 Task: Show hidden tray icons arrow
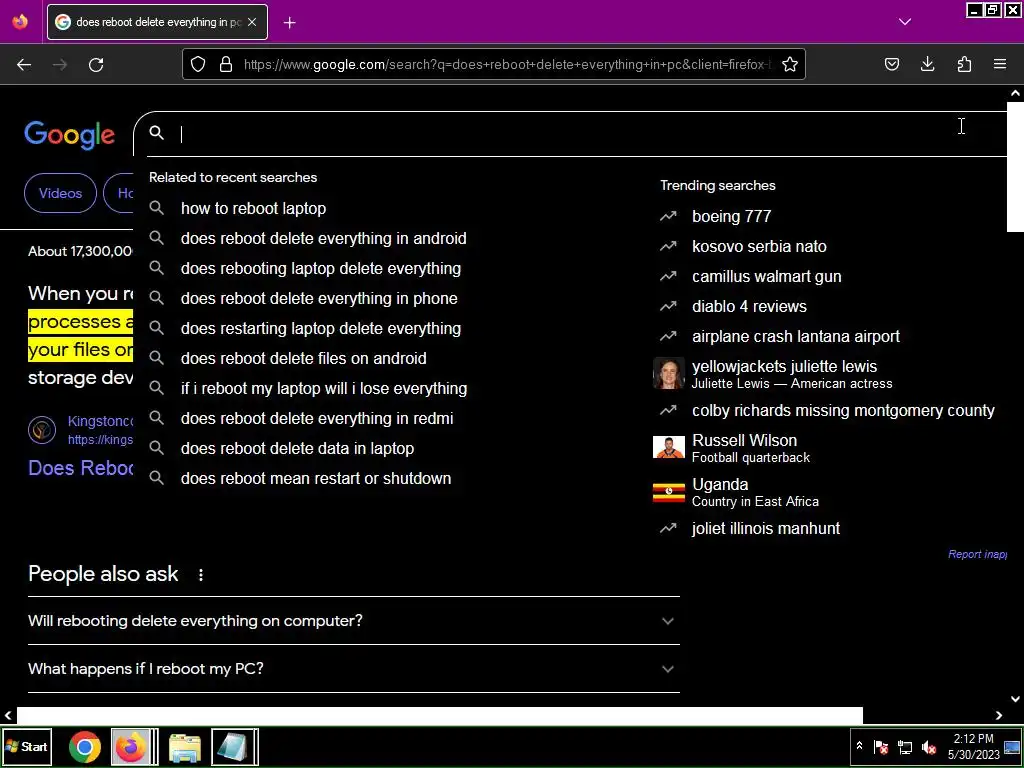(x=859, y=746)
